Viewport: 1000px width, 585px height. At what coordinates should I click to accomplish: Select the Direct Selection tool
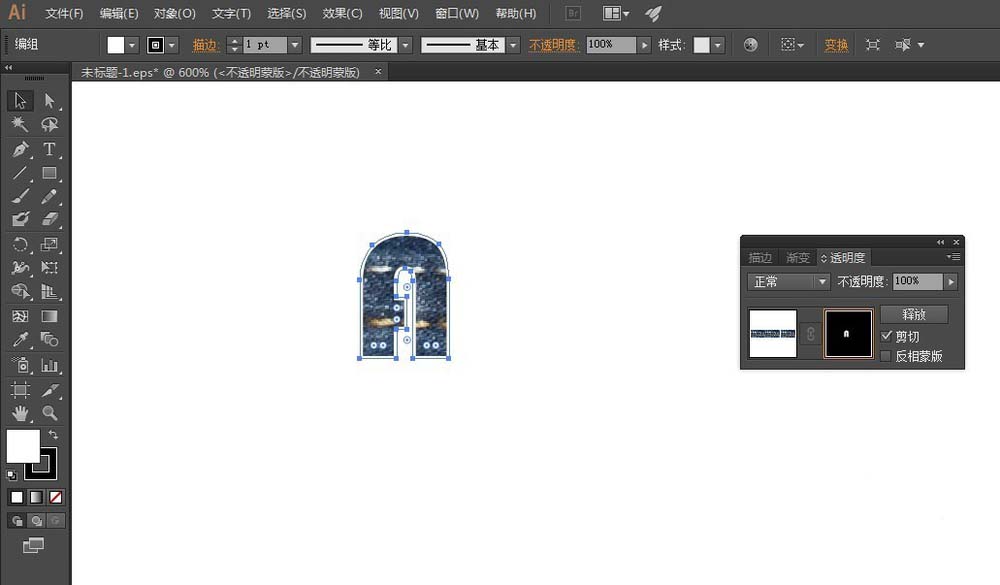pos(49,101)
